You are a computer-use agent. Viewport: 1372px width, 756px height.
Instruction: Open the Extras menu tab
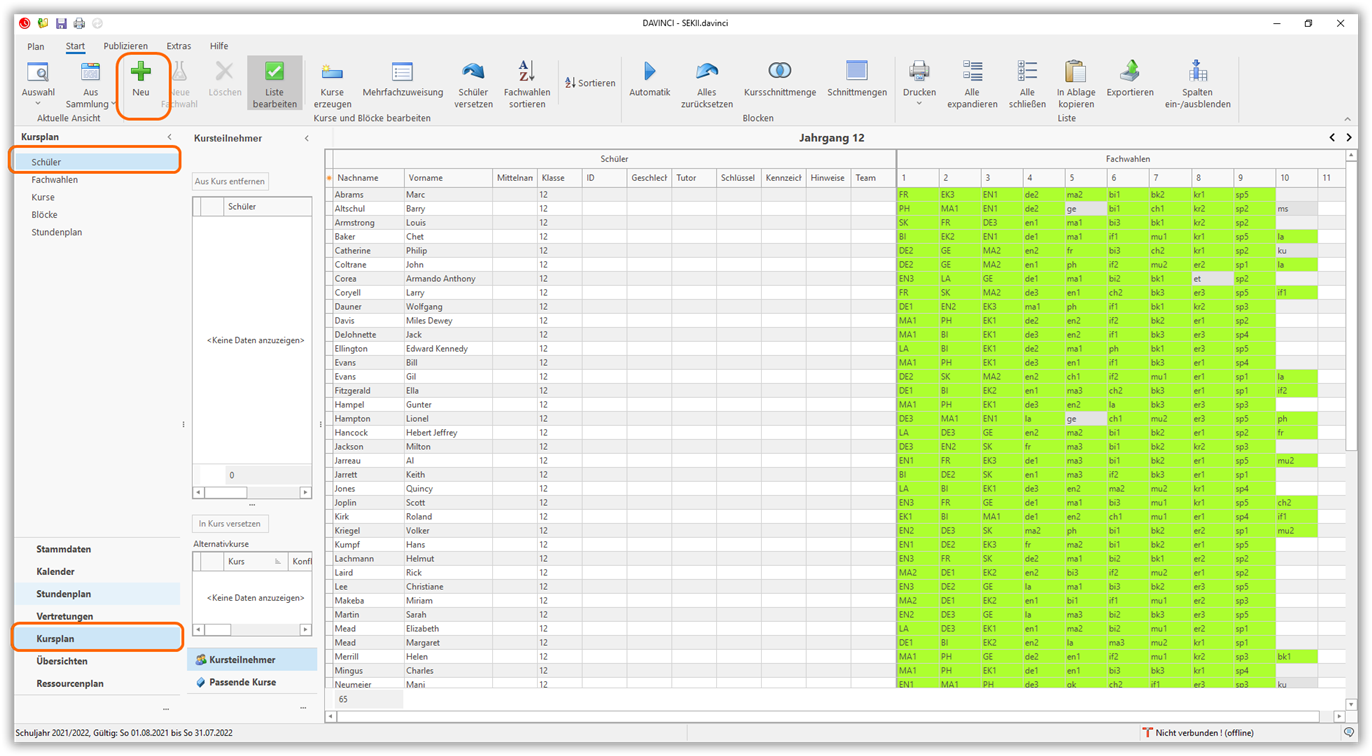pyautogui.click(x=179, y=46)
